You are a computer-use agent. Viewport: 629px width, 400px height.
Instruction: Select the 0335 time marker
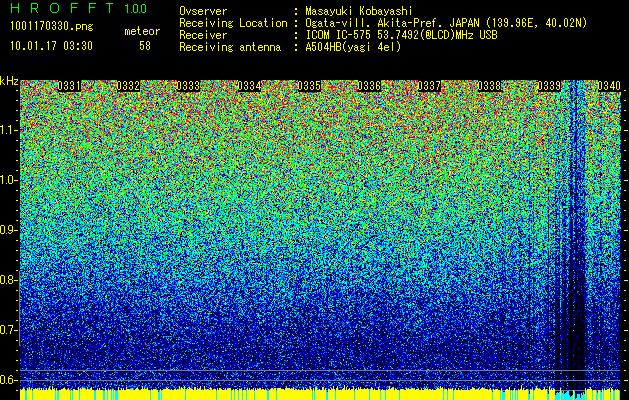point(309,86)
